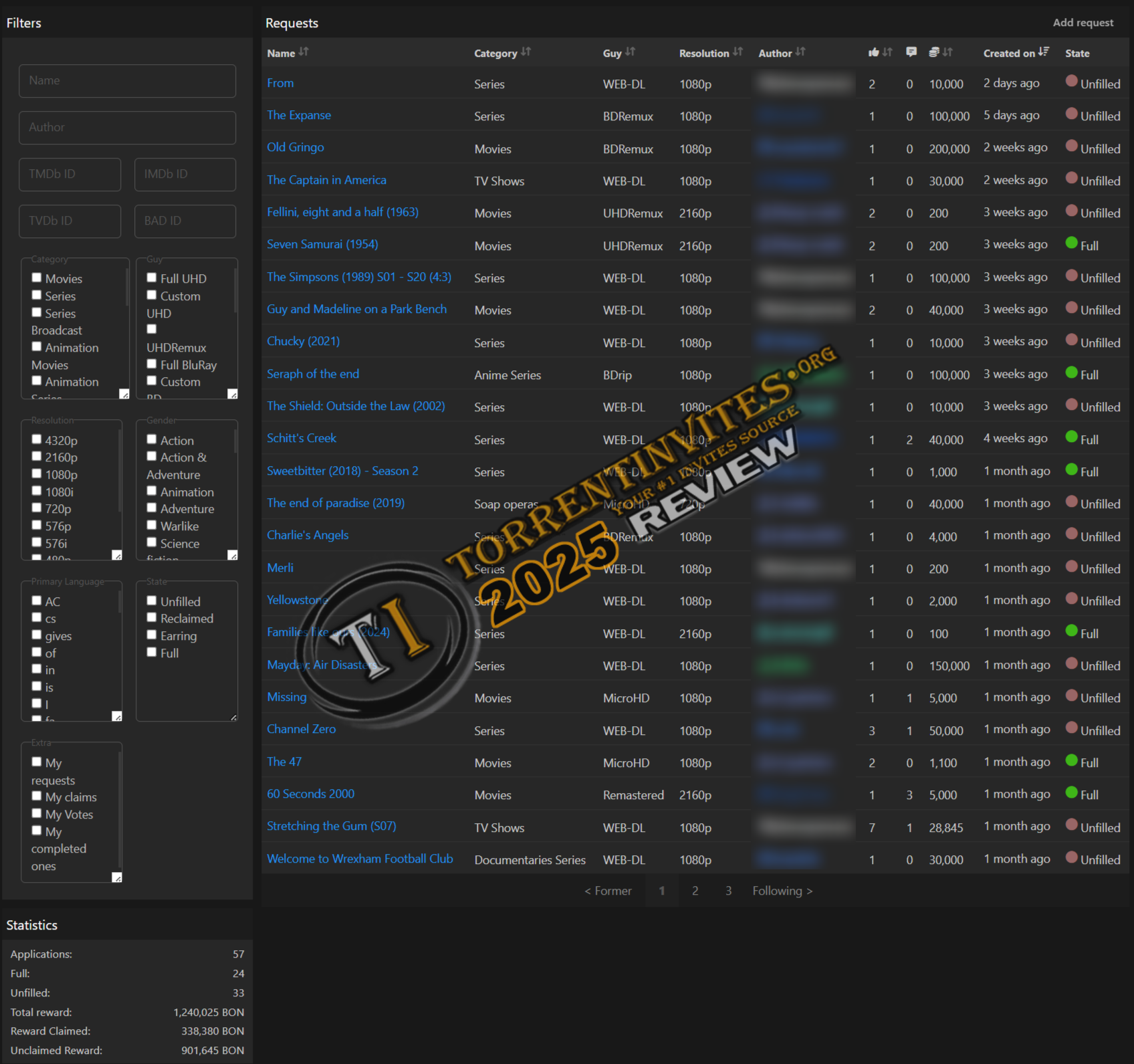Click the Primary Language box resize handle
Viewport: 1134px width, 1064px height.
(117, 716)
